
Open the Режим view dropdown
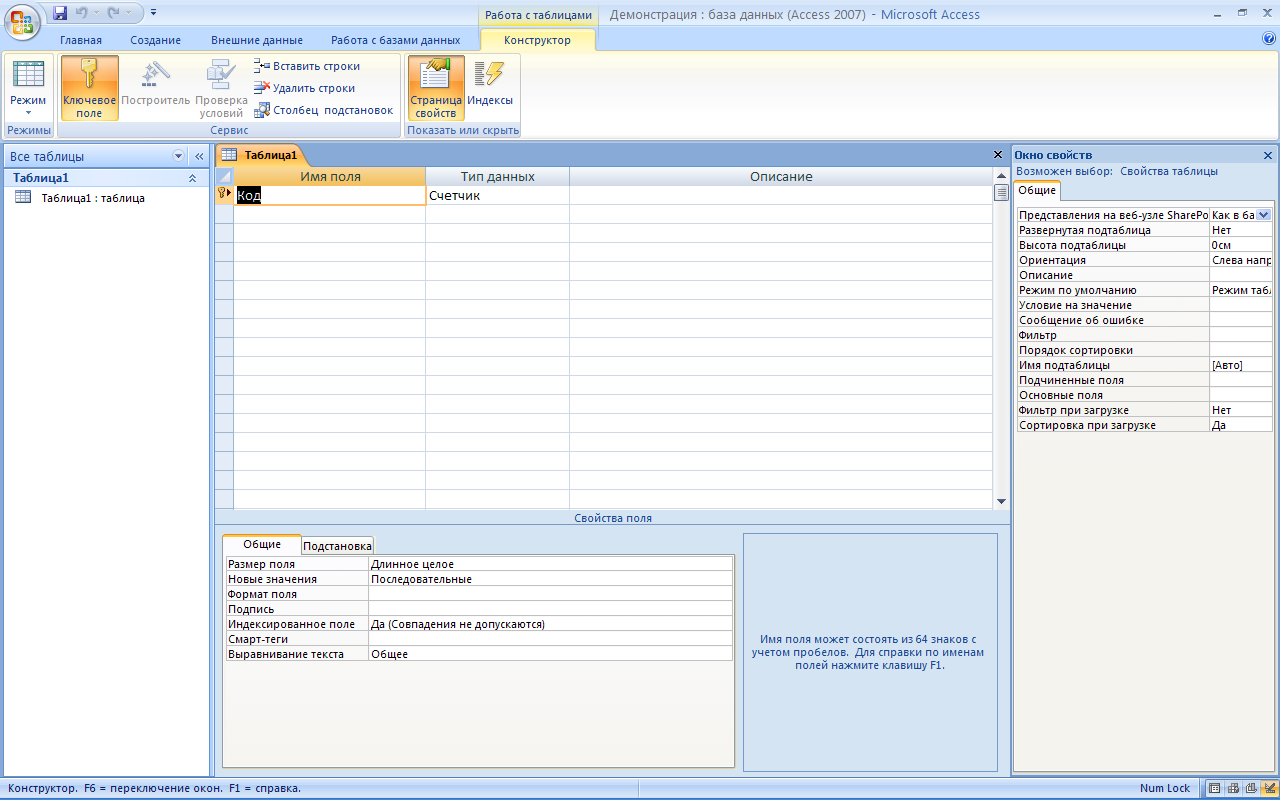[28, 88]
